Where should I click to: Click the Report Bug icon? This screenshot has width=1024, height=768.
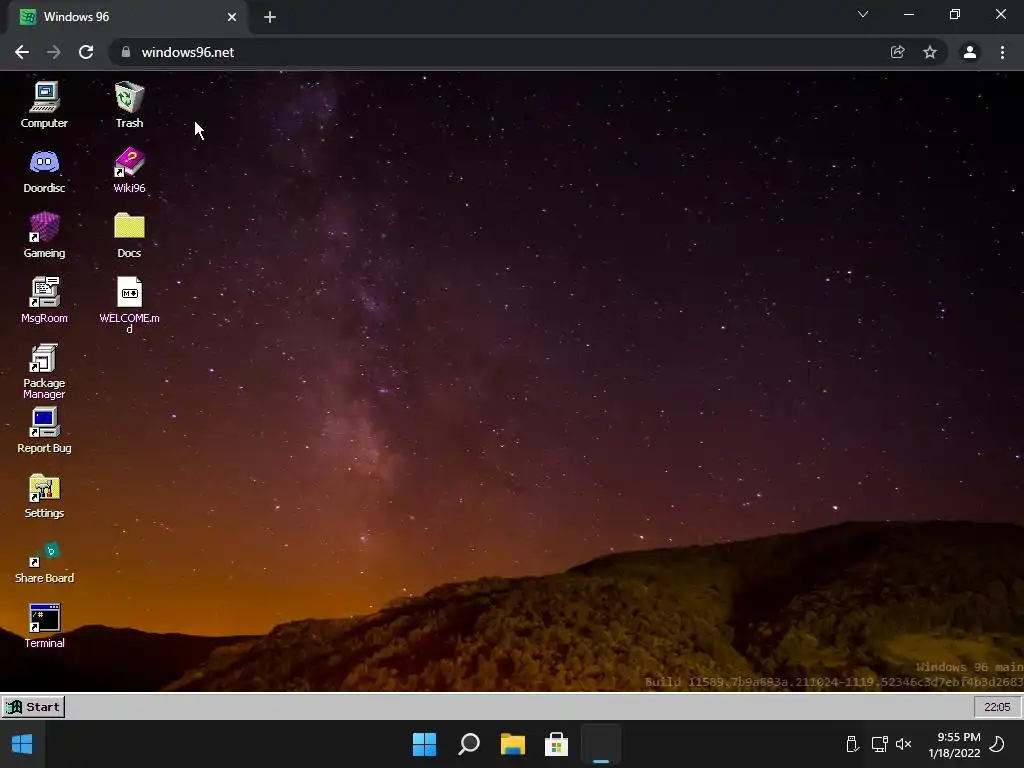click(44, 430)
